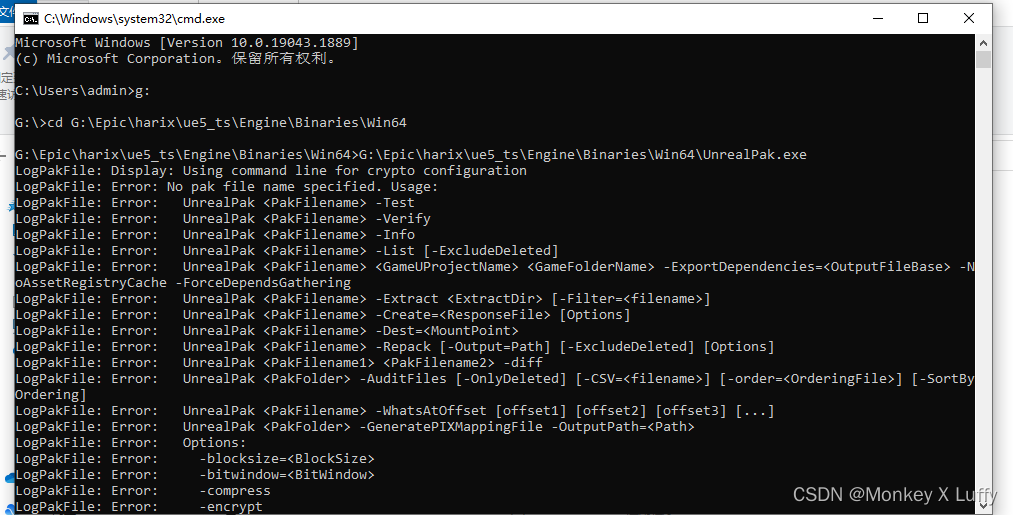Click the -blocksize=<BlockSize> option line
The image size is (1013, 515).
point(195,459)
